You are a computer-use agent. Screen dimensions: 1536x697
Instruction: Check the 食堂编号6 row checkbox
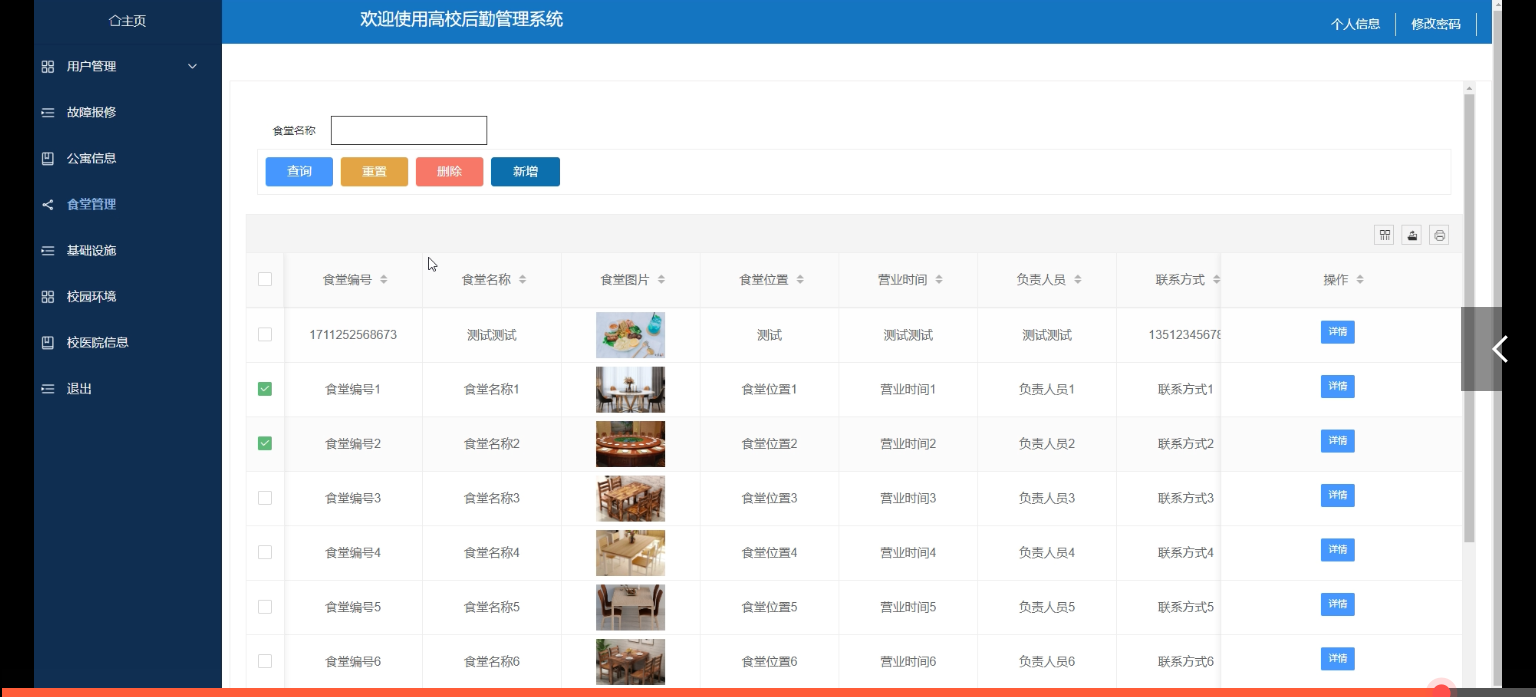(265, 661)
